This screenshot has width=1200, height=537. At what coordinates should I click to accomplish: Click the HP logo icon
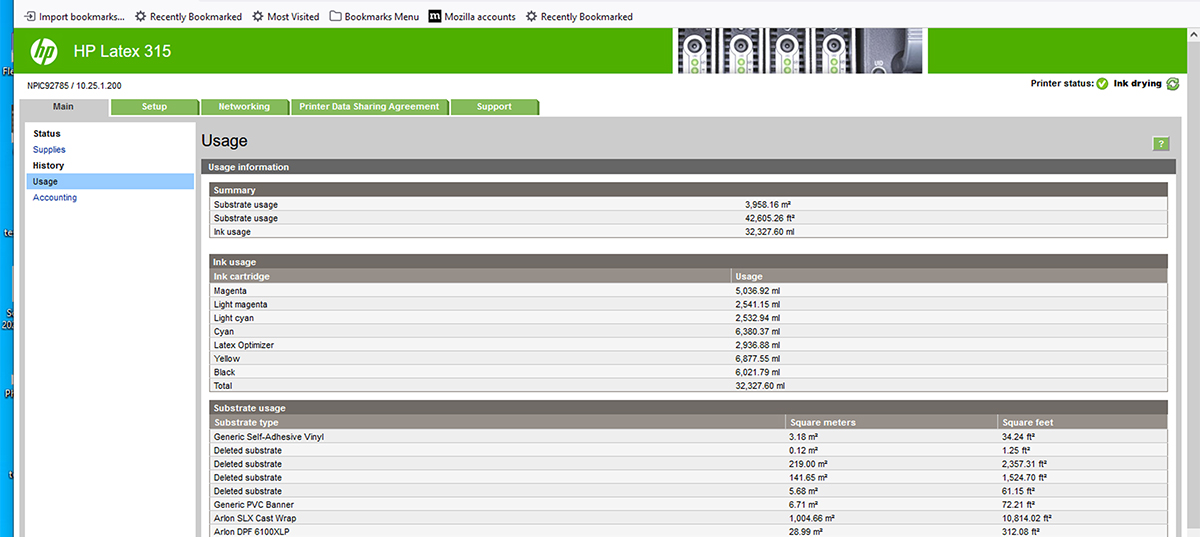(x=44, y=50)
